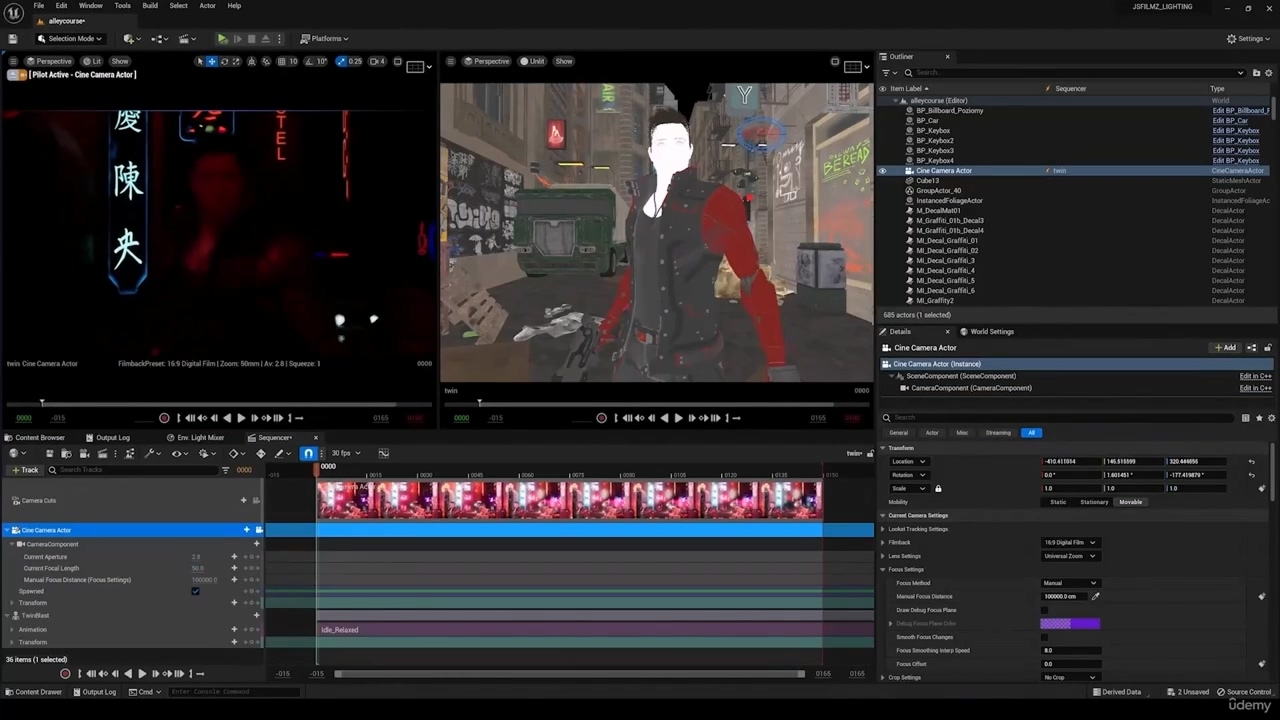Click the camera speed icon showing 4
Viewport: 1280px width, 720px height.
tap(377, 62)
